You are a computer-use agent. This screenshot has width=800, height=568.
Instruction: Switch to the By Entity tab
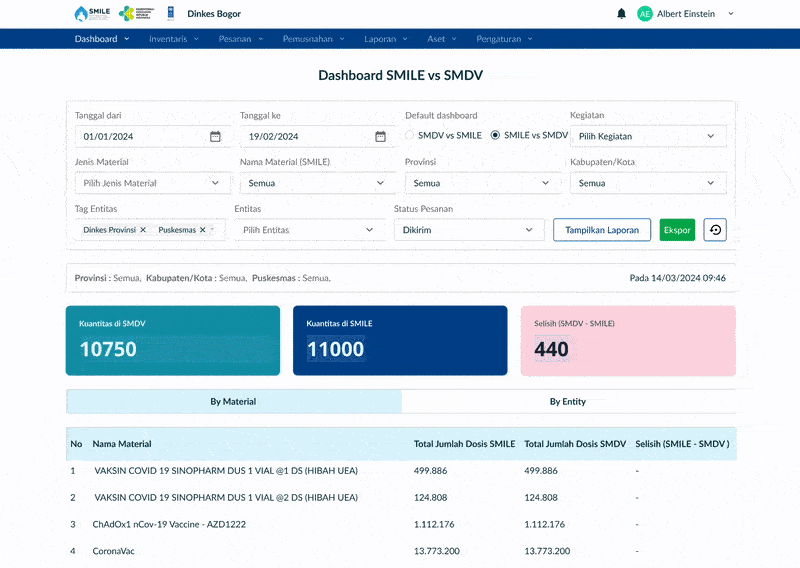tap(568, 402)
